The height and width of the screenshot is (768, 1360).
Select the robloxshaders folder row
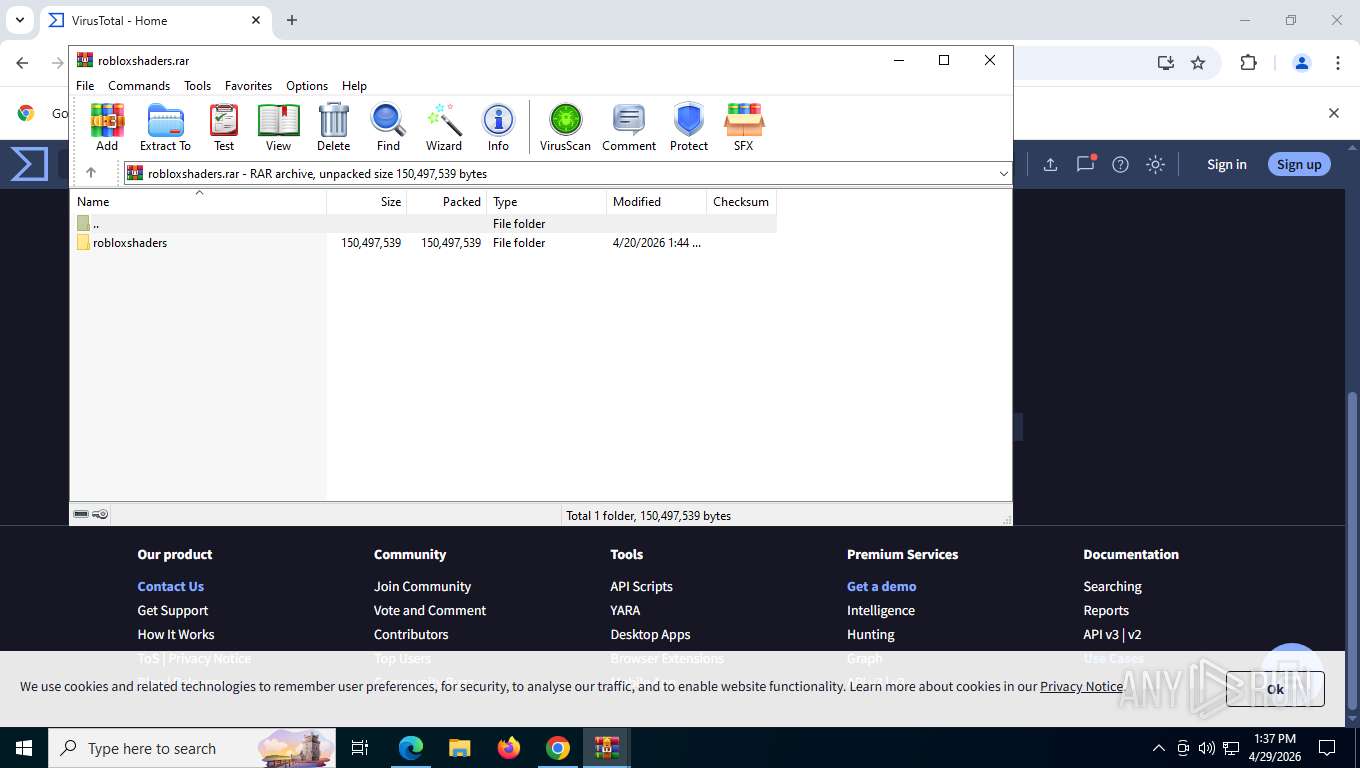(x=423, y=243)
